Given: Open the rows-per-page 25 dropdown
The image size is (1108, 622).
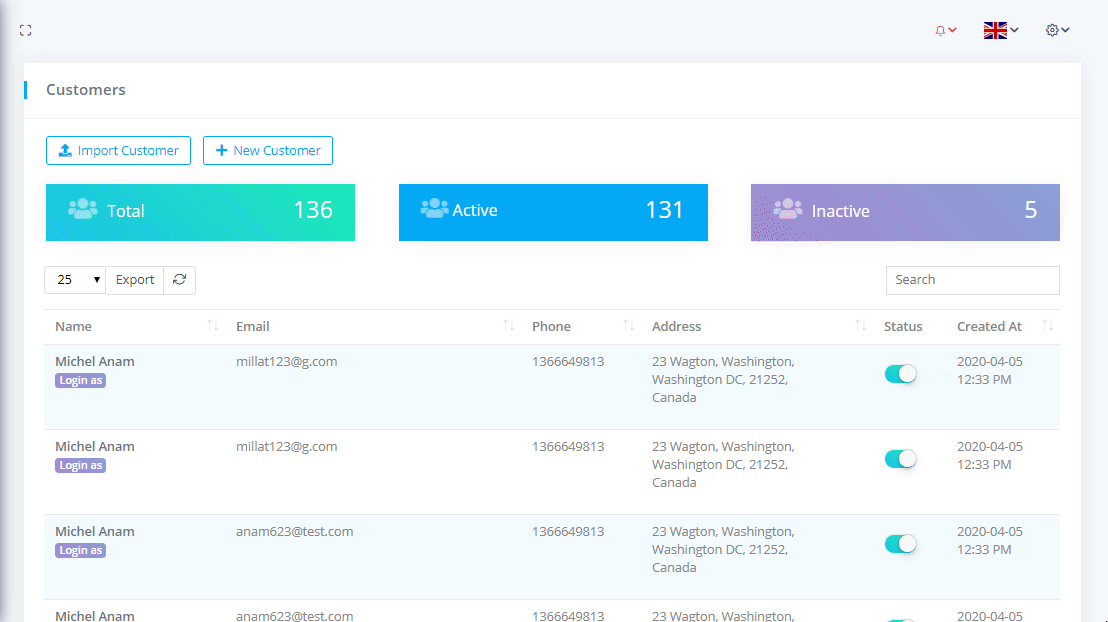Looking at the screenshot, I should pyautogui.click(x=75, y=280).
